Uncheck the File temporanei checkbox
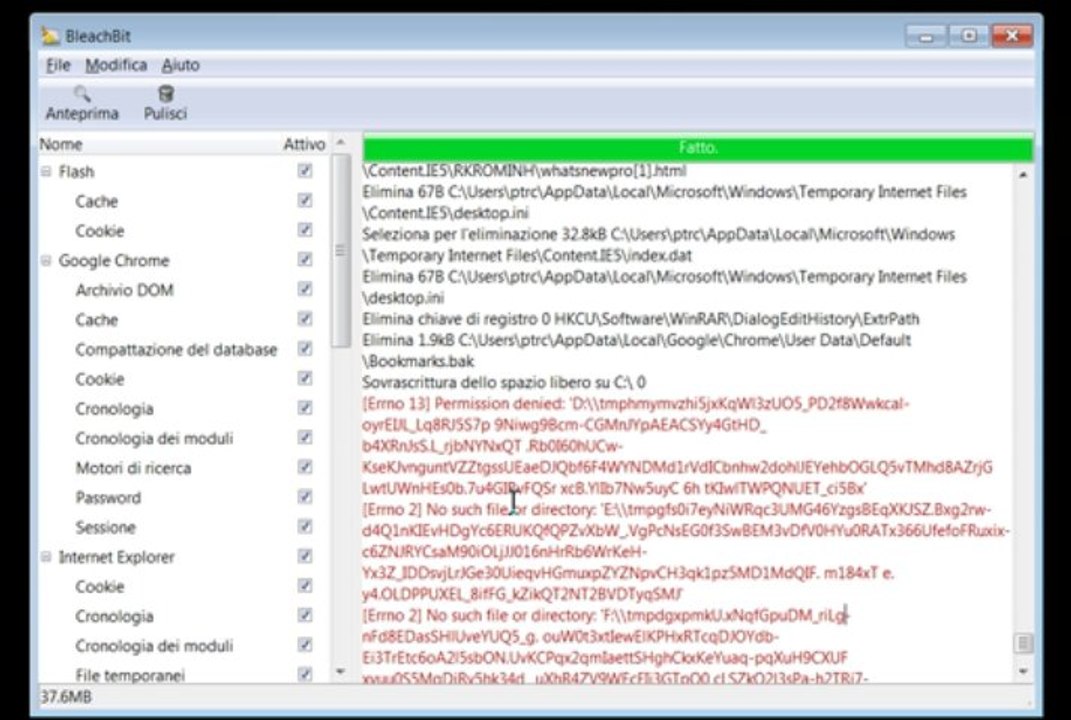This screenshot has width=1071, height=720. point(305,674)
